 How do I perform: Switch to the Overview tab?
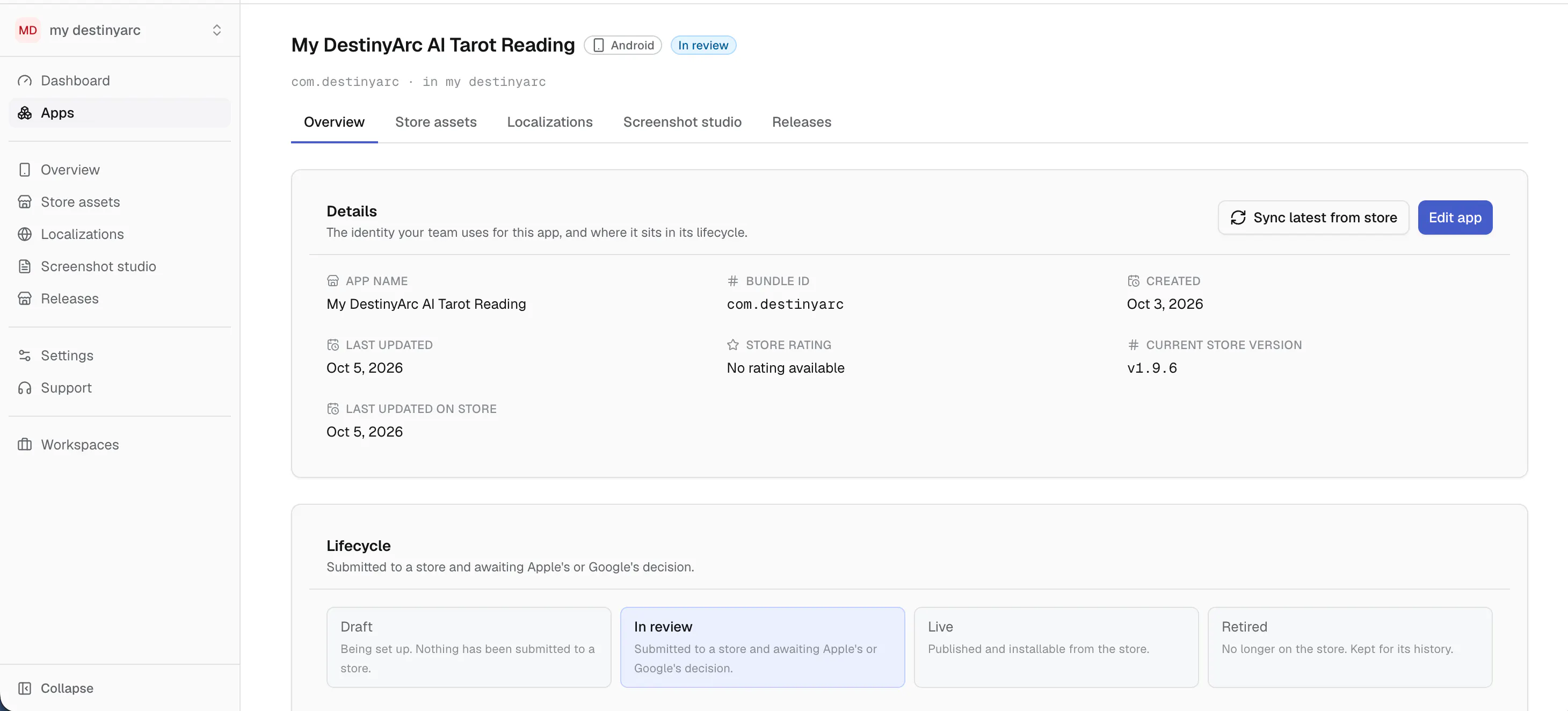pos(334,122)
